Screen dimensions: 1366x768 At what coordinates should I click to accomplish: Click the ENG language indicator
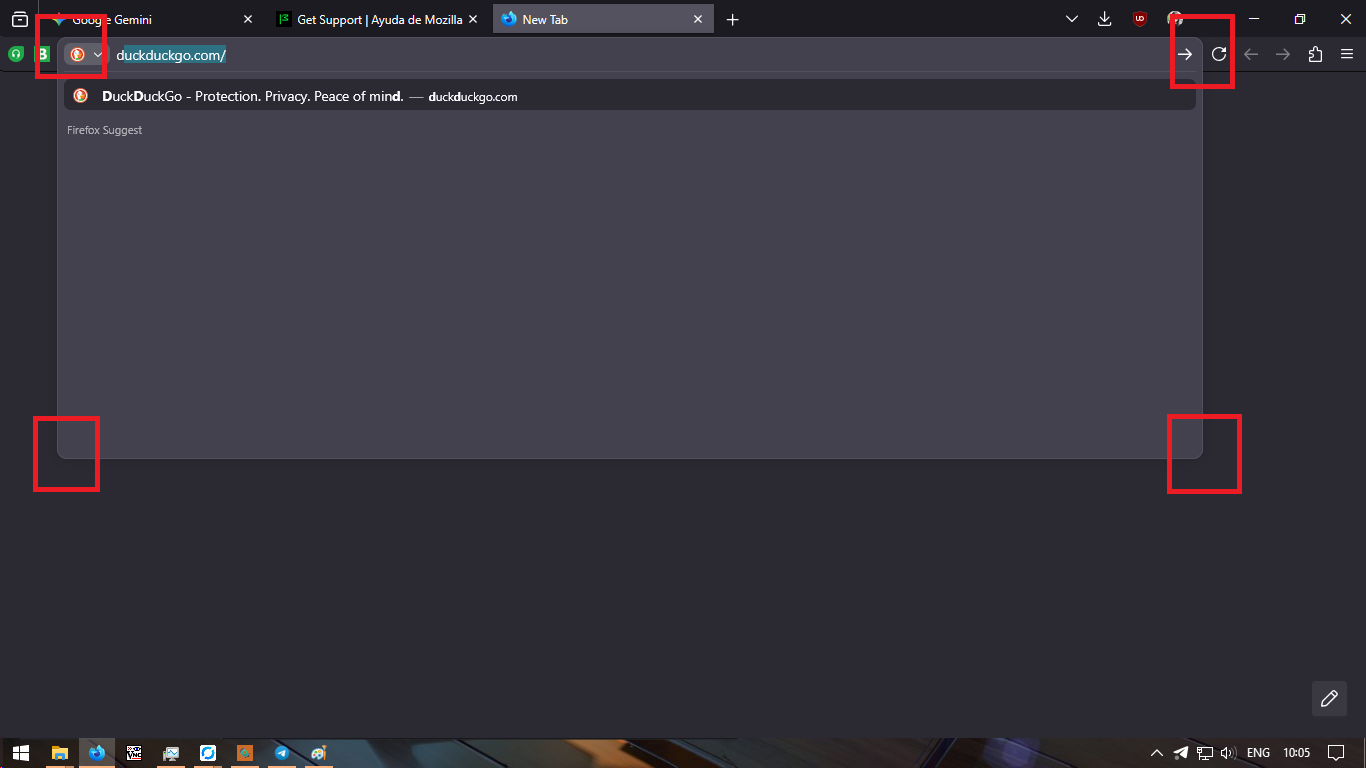1258,753
